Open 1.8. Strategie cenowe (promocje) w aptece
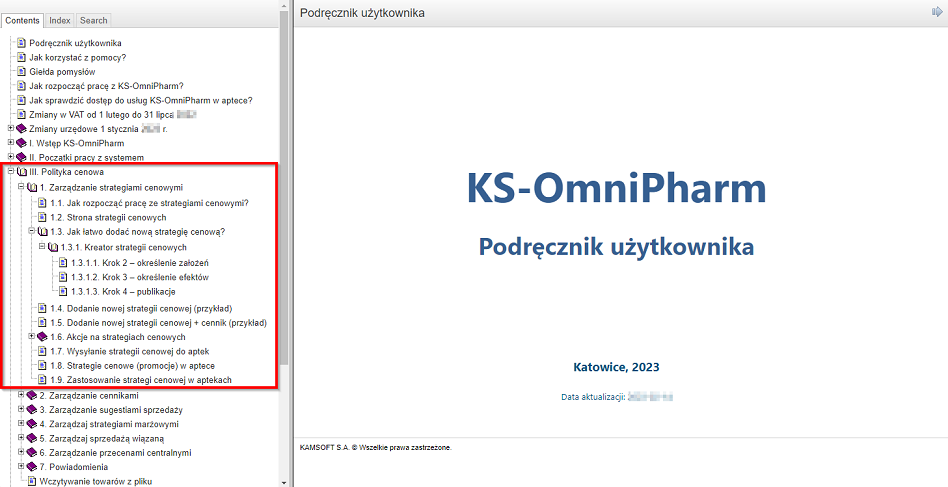This screenshot has height=487, width=948. point(132,366)
